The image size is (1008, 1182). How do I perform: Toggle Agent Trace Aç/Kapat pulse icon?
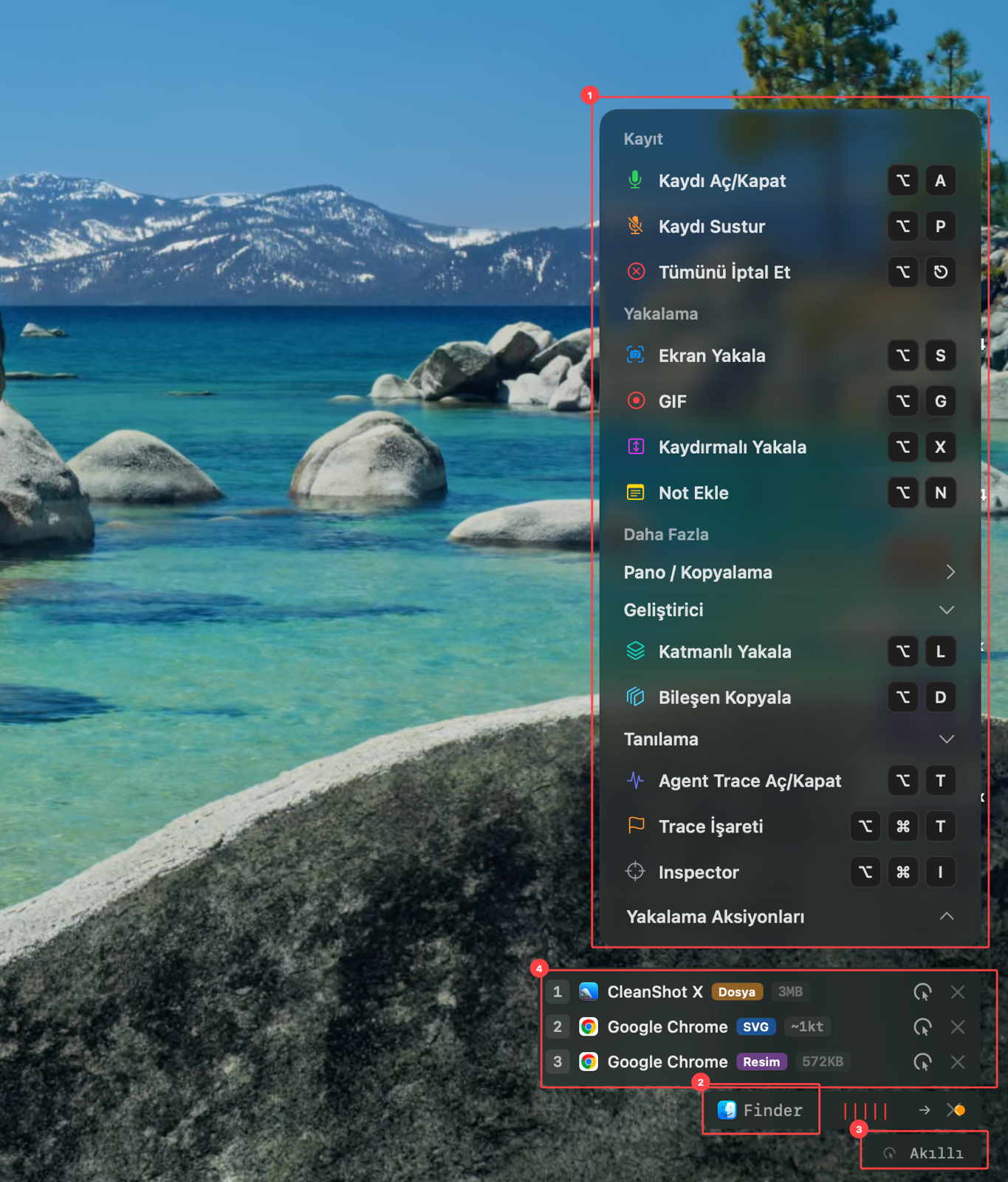[636, 781]
